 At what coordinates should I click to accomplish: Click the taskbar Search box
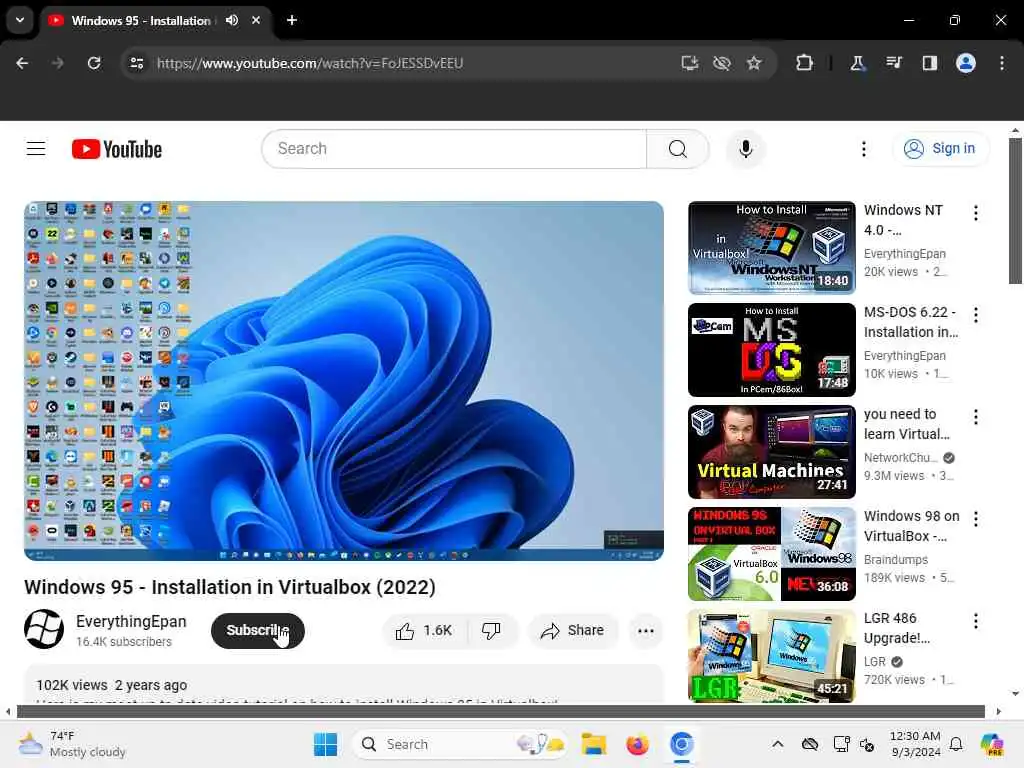point(459,744)
